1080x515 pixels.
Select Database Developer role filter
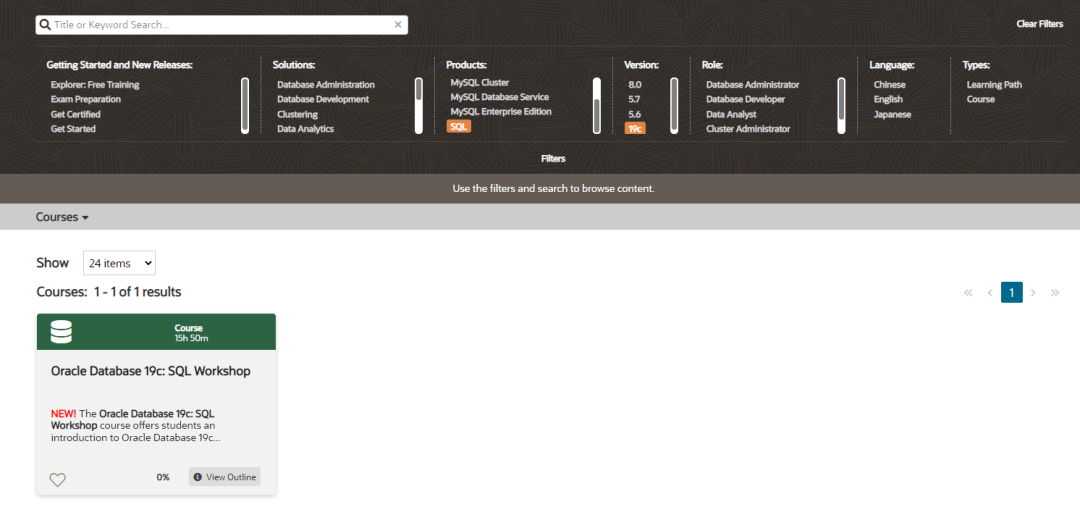pyautogui.click(x=747, y=99)
